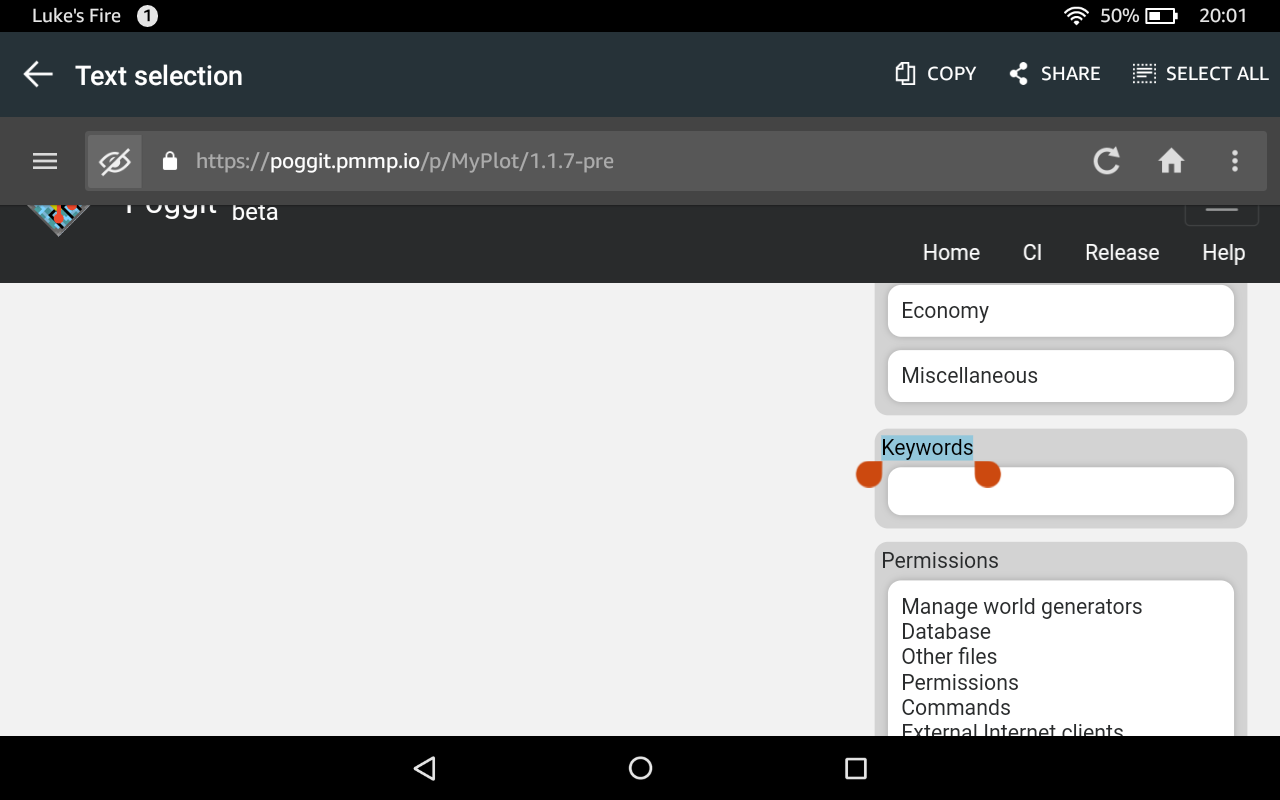Tap the 'Commands' permission entry
This screenshot has width=1280, height=800.
point(956,708)
